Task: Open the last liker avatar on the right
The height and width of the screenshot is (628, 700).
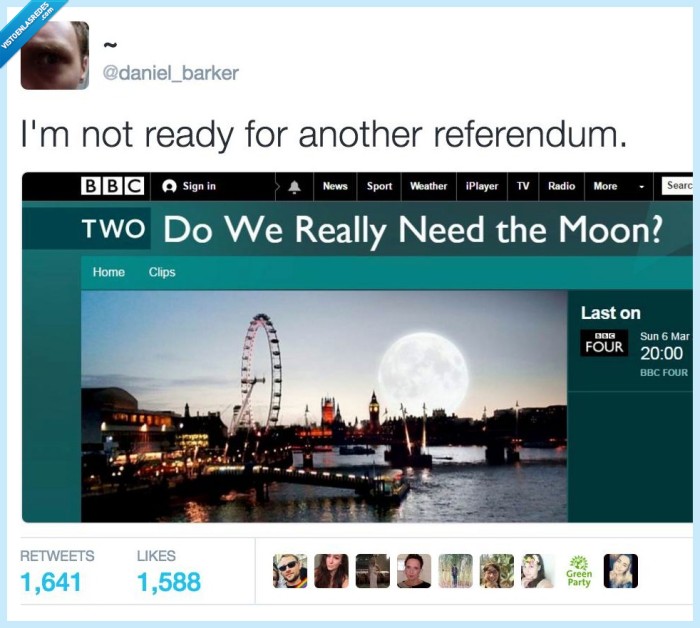Action: pos(621,571)
